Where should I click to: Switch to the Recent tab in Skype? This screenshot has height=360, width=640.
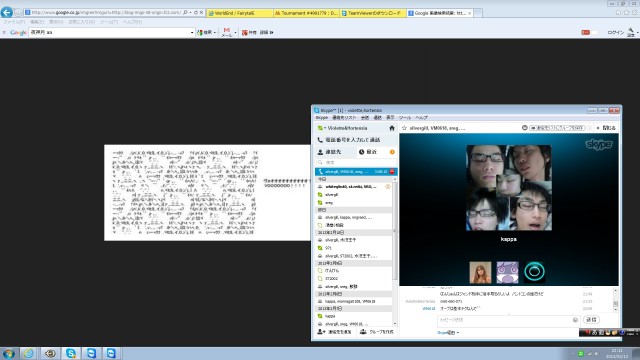[375, 152]
